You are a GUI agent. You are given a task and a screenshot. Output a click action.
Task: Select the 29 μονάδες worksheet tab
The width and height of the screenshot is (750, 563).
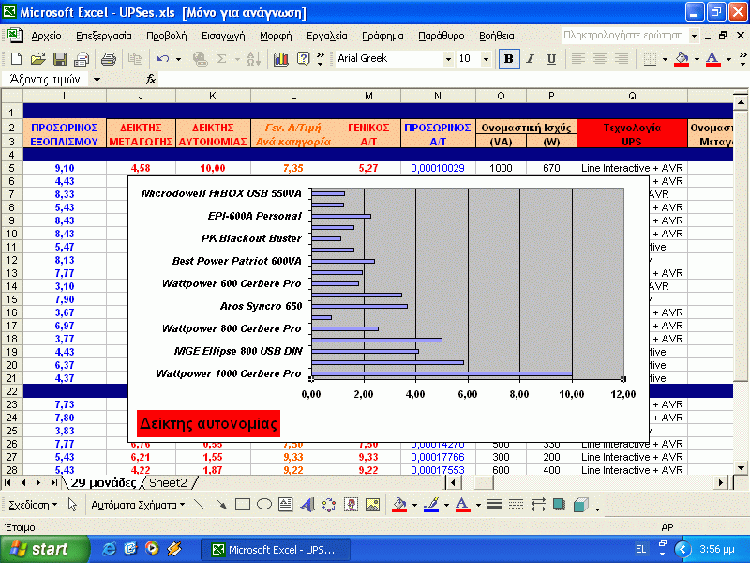103,483
